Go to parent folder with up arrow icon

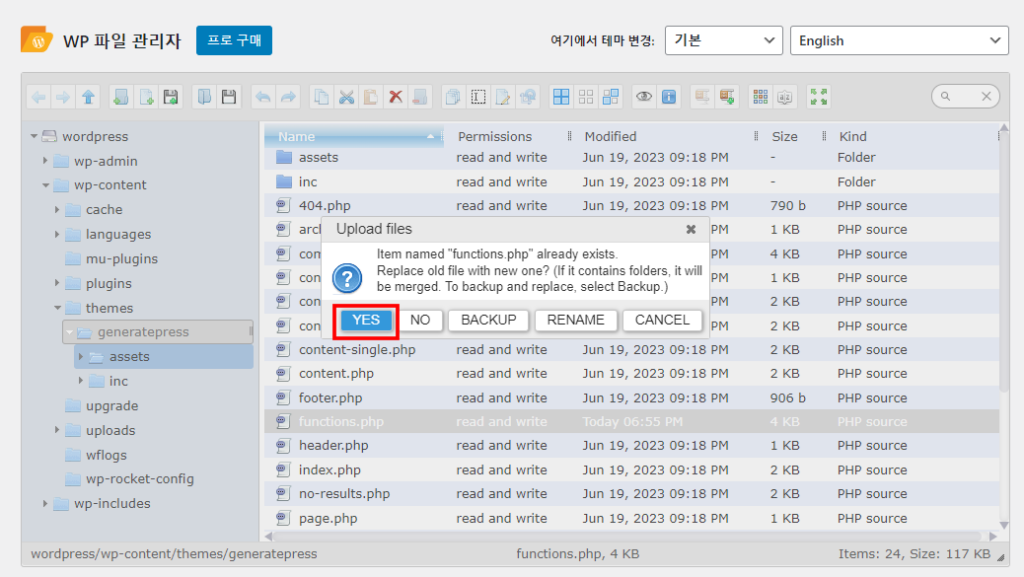pyautogui.click(x=88, y=97)
